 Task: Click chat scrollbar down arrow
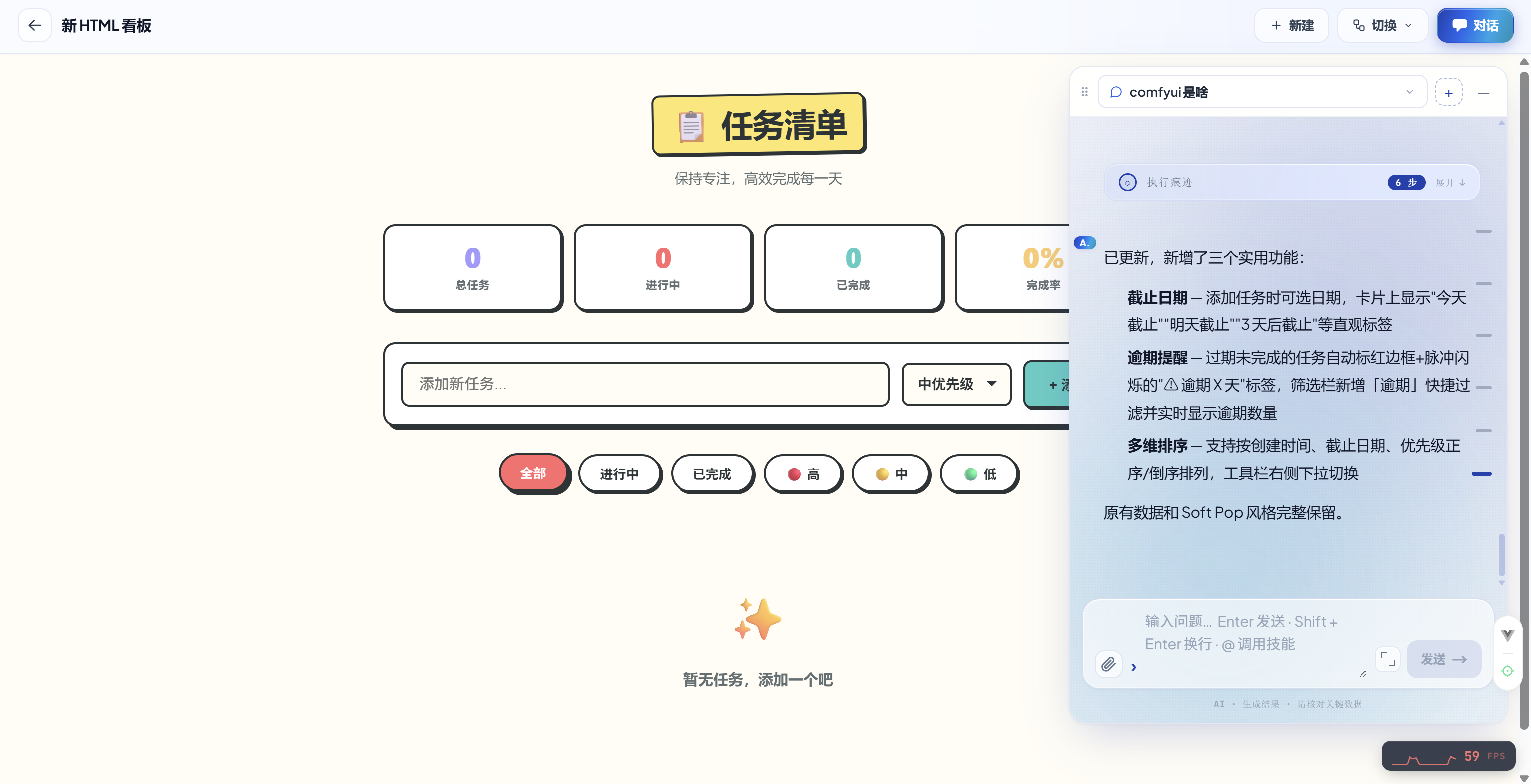1501,583
